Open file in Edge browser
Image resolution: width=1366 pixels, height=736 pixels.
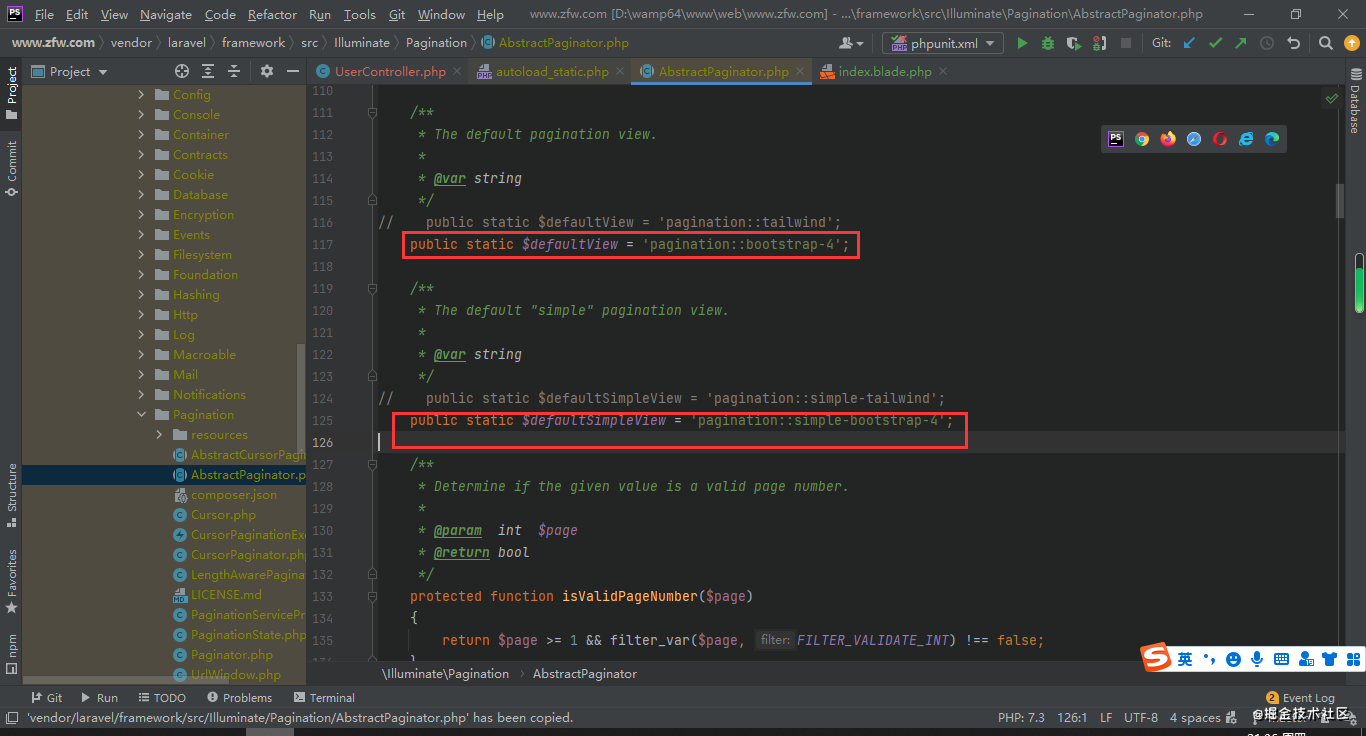[x=1272, y=139]
